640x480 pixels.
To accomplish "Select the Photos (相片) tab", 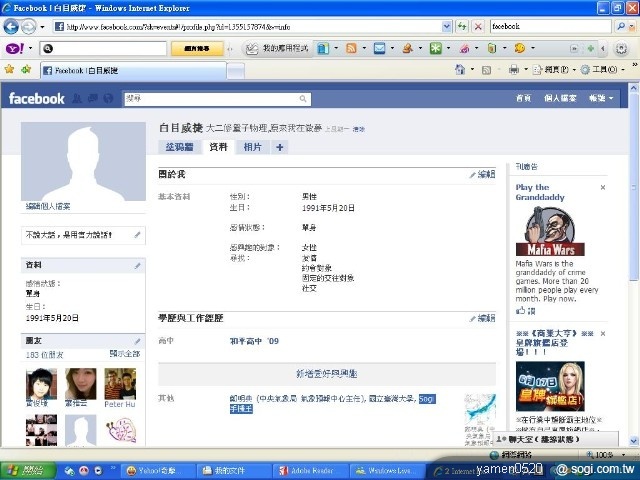I will coord(252,147).
